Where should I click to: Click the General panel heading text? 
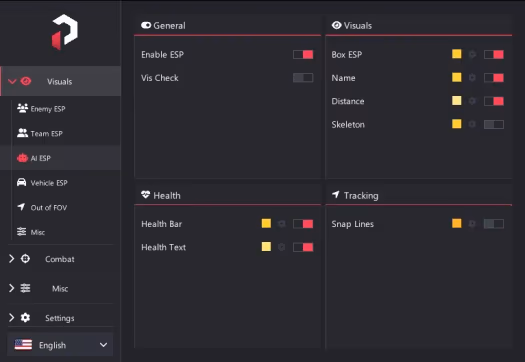[169, 26]
